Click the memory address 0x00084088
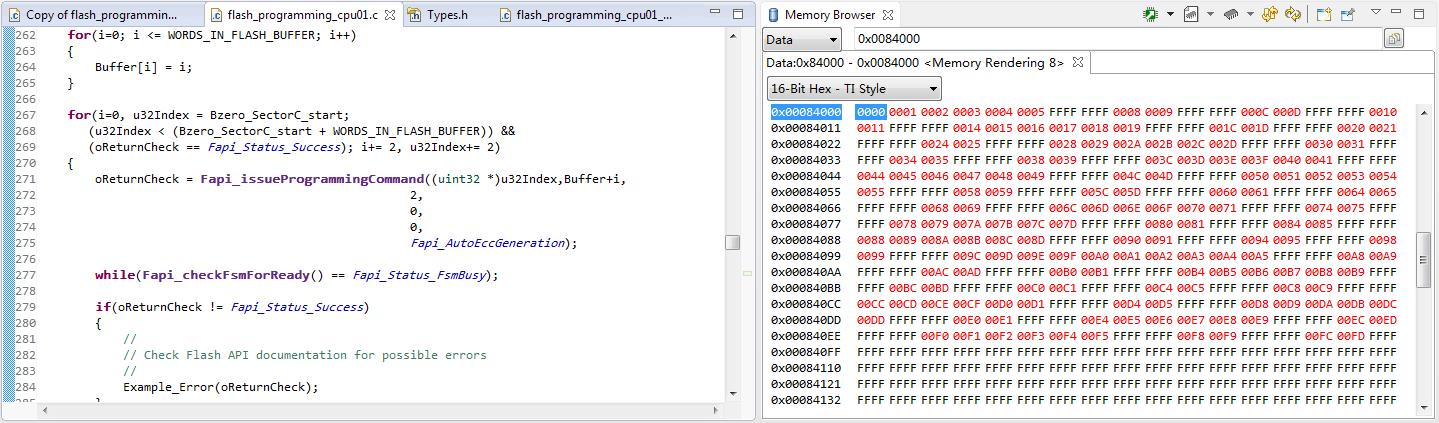The image size is (1439, 423). pos(806,240)
